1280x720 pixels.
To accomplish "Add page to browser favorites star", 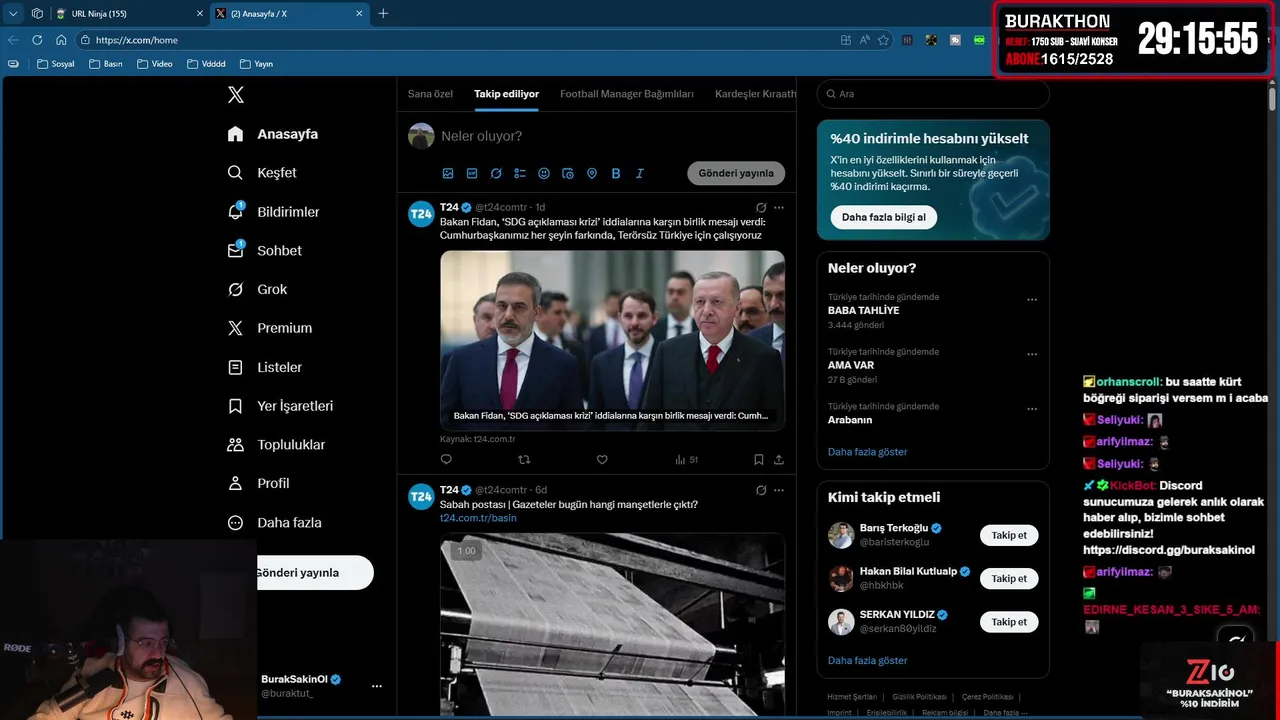I will (883, 40).
